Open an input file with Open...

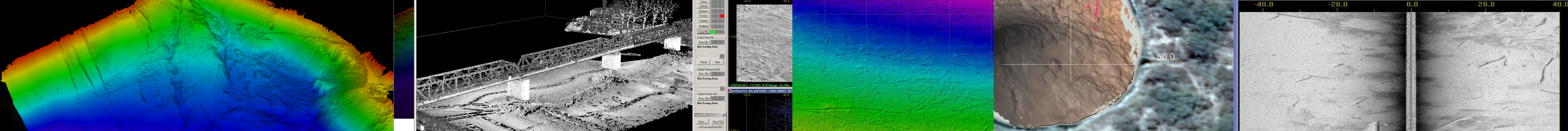(x=702, y=122)
